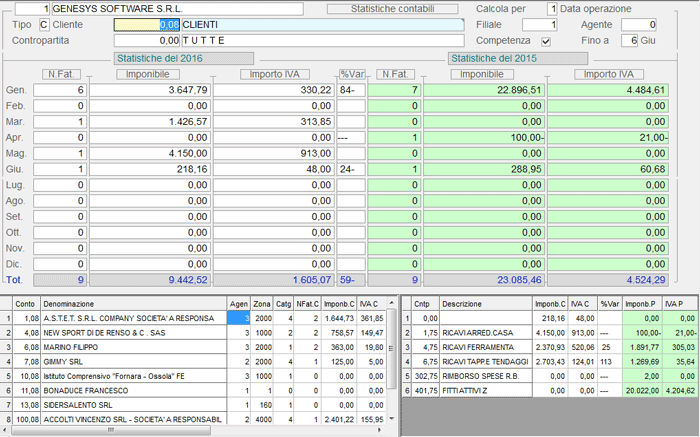The width and height of the screenshot is (700, 437).
Task: Select row NEW SPORT DI DE RENSO & C . SAS
Action: pos(194,333)
